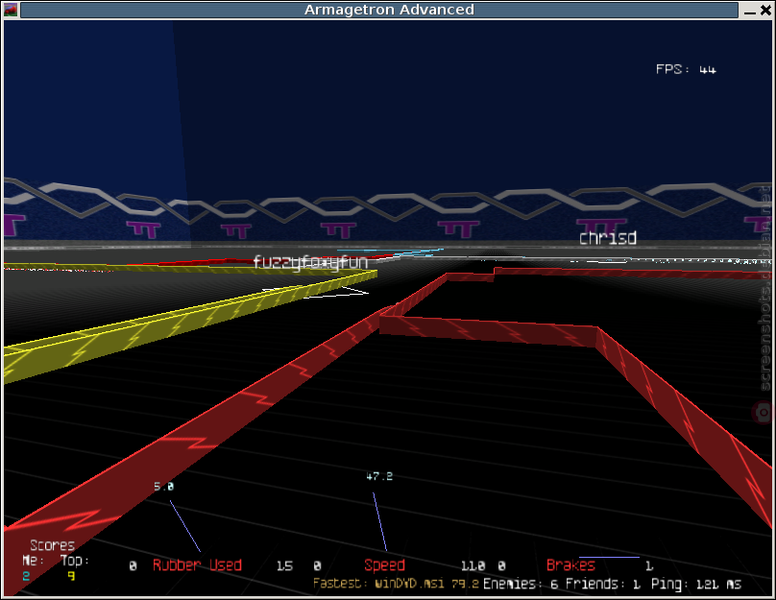Click the fuzzyfoxyfun player name tag
The height and width of the screenshot is (600, 776).
pos(310,262)
